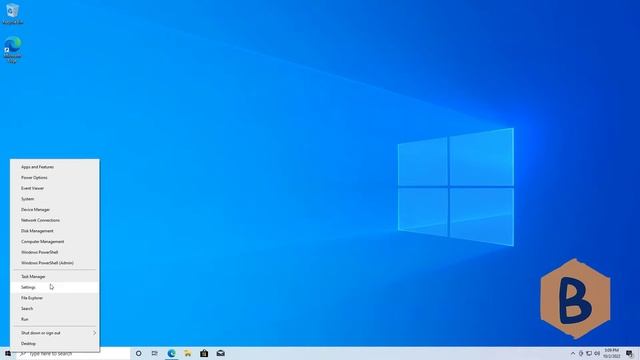Click the Meet Now tray icon
The image size is (640, 360).
581,353
